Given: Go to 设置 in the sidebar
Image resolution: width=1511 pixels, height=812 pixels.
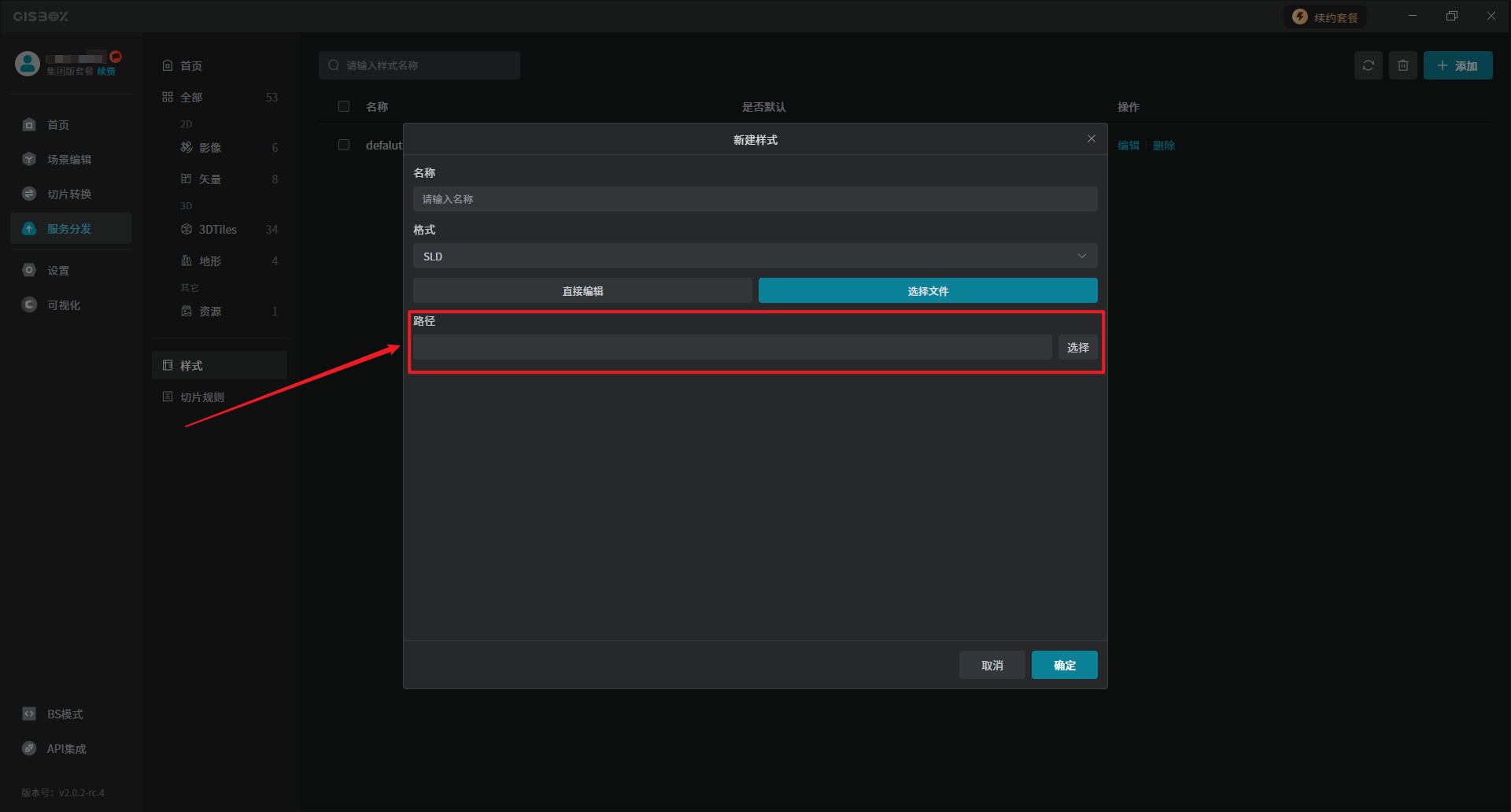Looking at the screenshot, I should pyautogui.click(x=58, y=271).
